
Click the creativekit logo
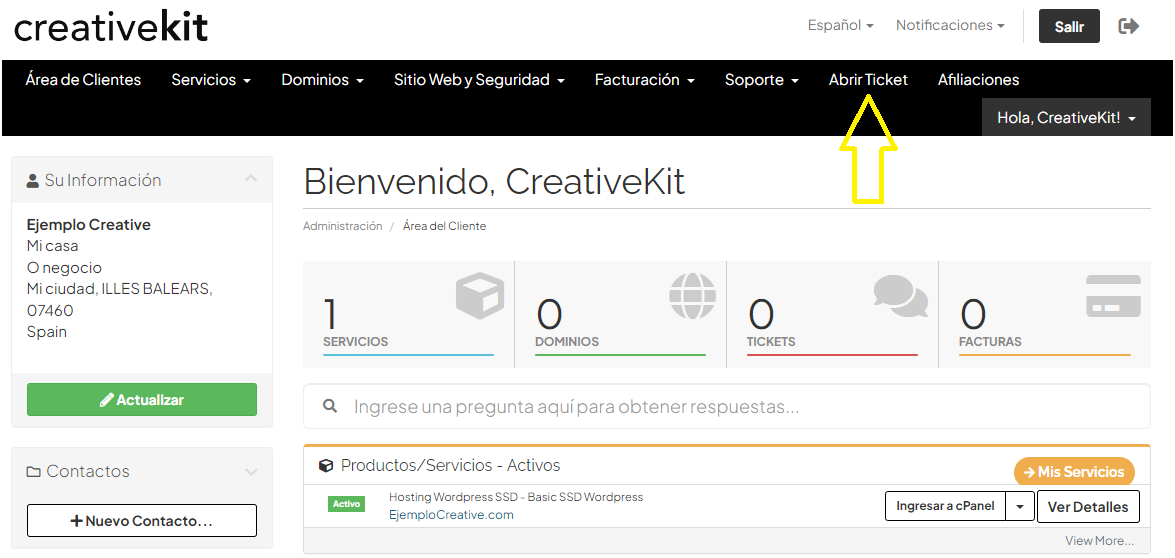[x=111, y=27]
